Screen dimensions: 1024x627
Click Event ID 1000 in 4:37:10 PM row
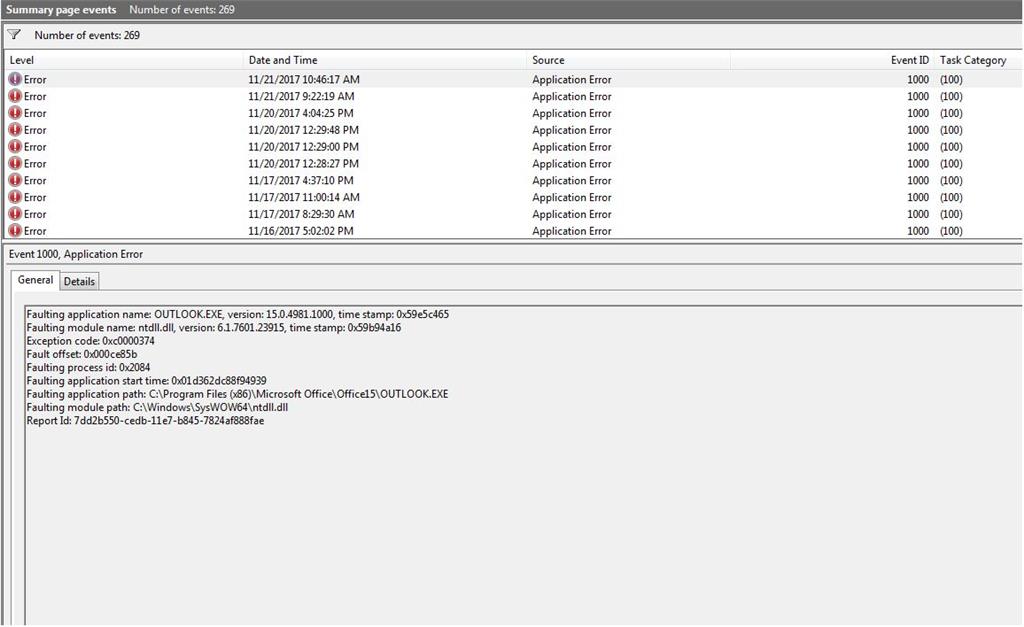pyautogui.click(x=918, y=181)
